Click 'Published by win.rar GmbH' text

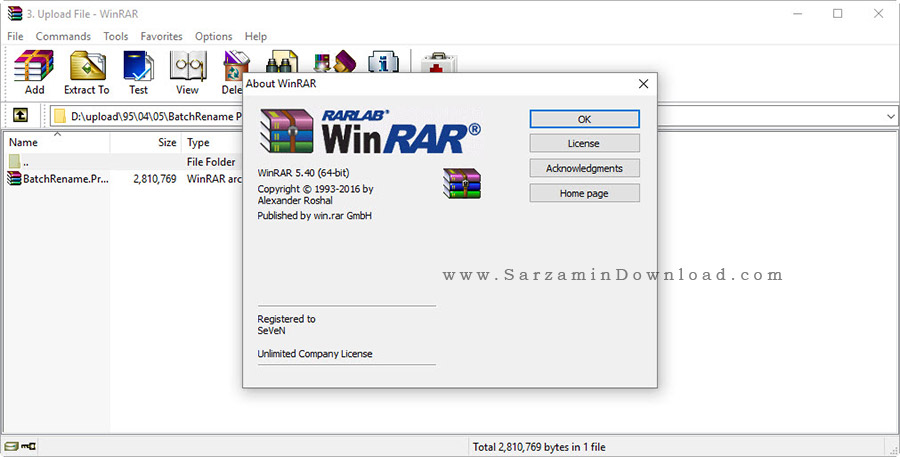click(x=315, y=216)
